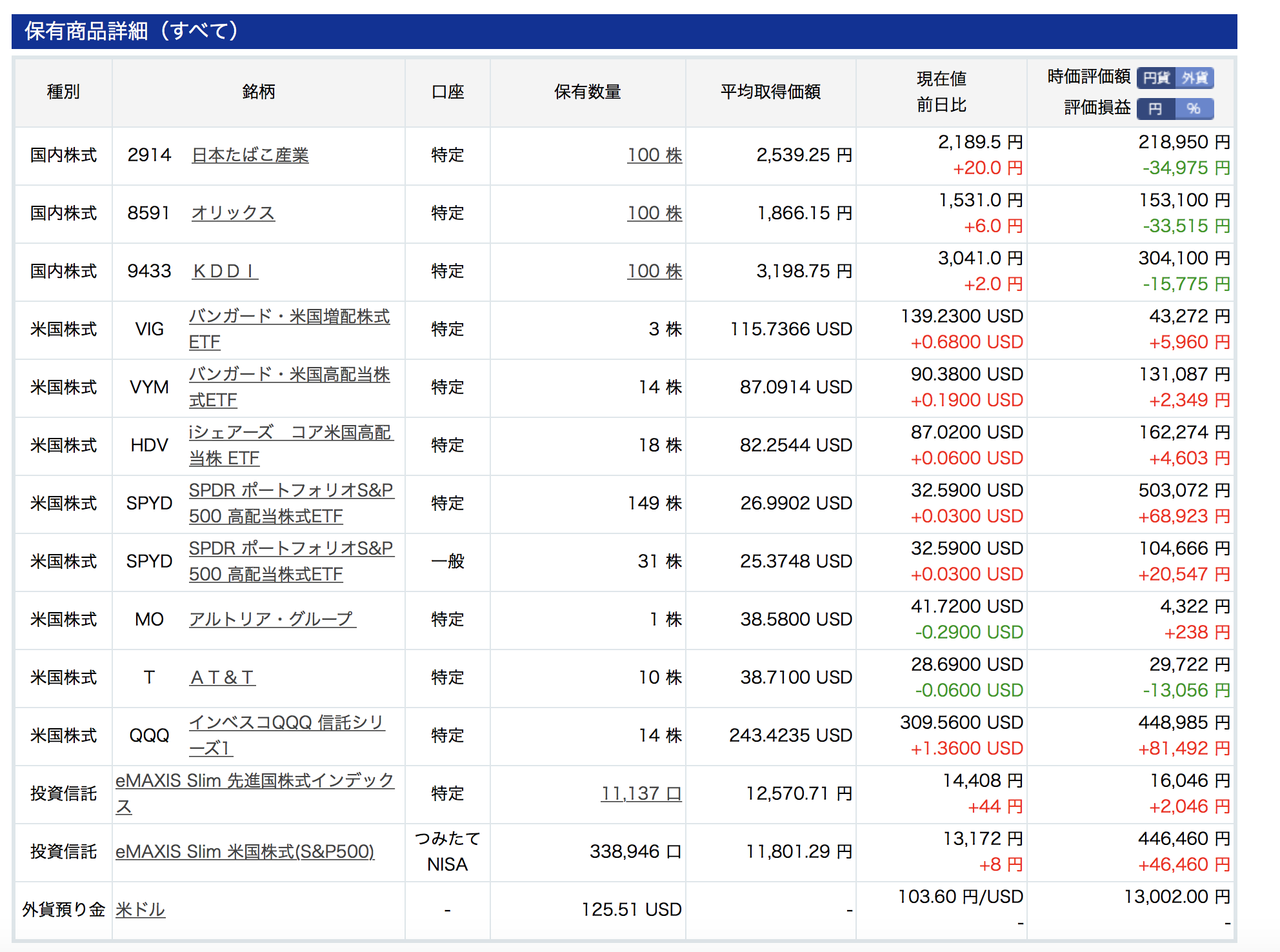Switch valuation to 円貨 display

(1156, 78)
